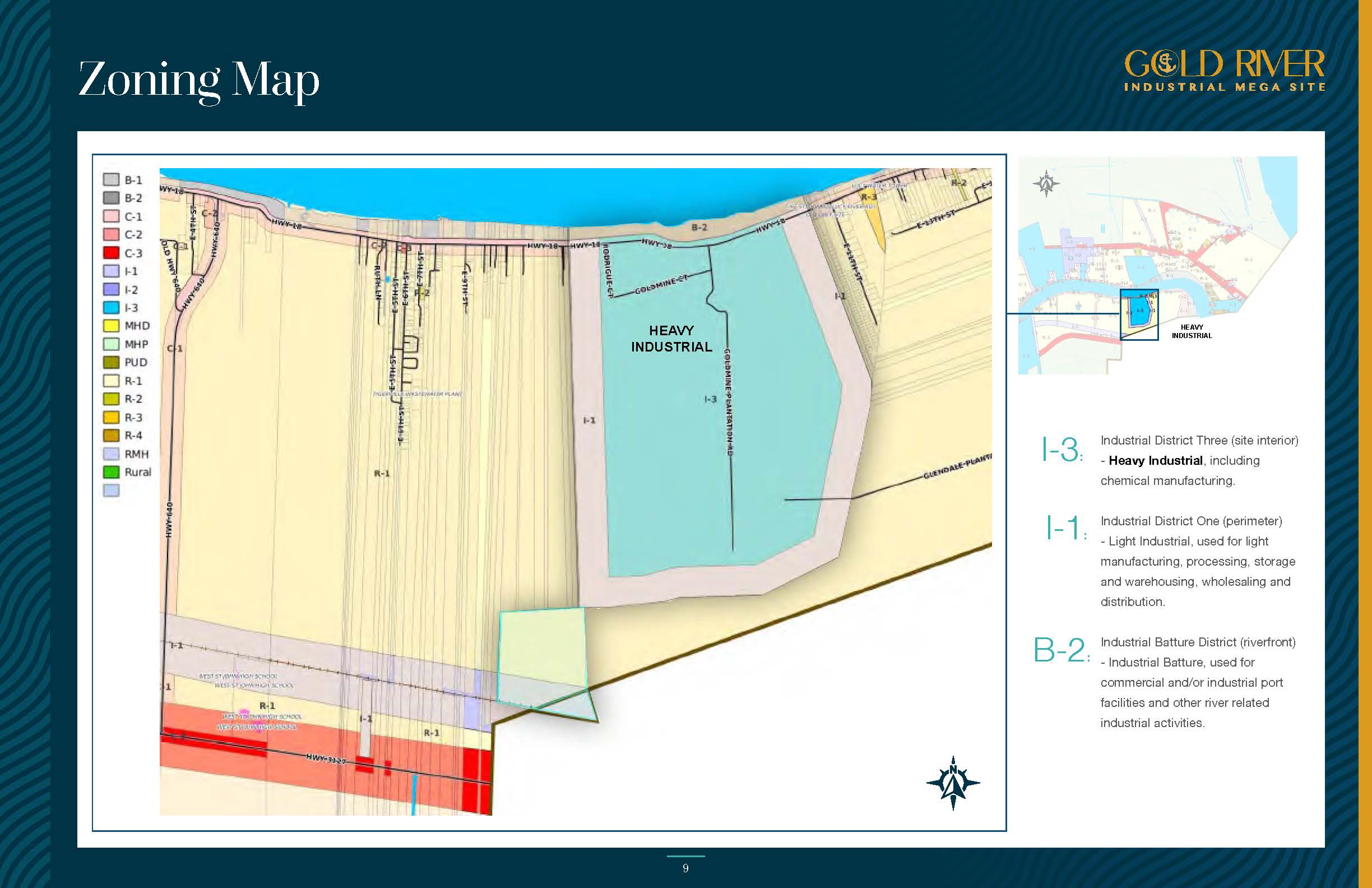Click the compass icon on the inset map
Image resolution: width=1372 pixels, height=888 pixels.
click(1046, 184)
